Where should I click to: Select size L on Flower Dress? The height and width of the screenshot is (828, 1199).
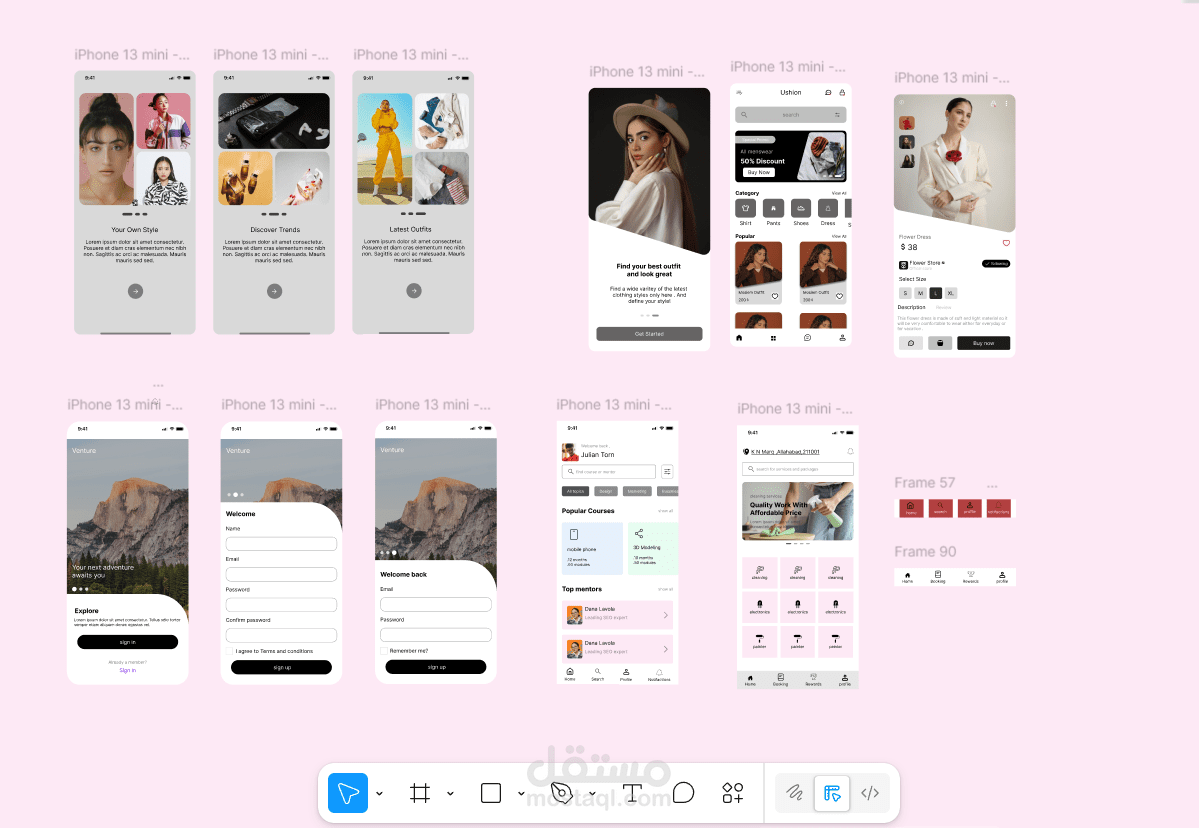point(936,293)
